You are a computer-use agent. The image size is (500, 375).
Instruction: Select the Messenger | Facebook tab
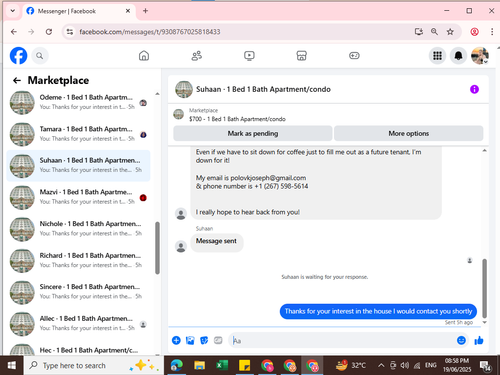79,11
